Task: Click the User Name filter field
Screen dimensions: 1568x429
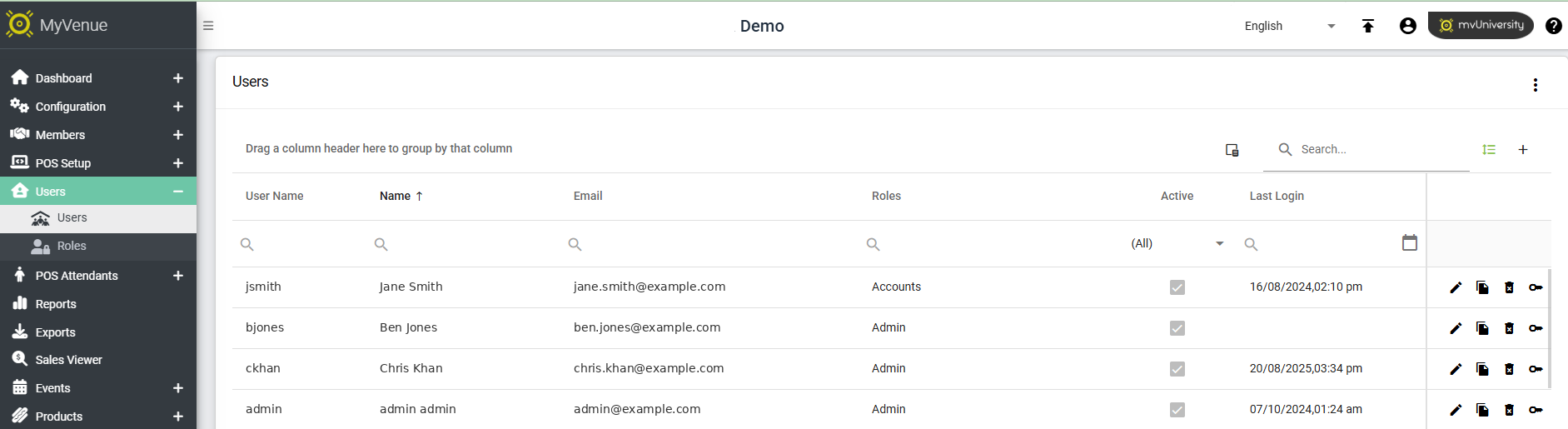Action: [x=300, y=244]
